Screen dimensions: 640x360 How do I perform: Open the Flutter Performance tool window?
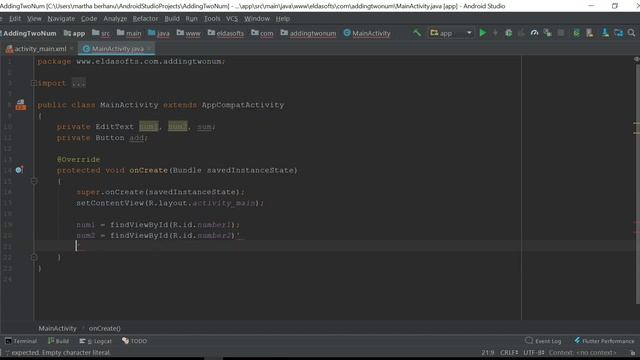pos(604,341)
